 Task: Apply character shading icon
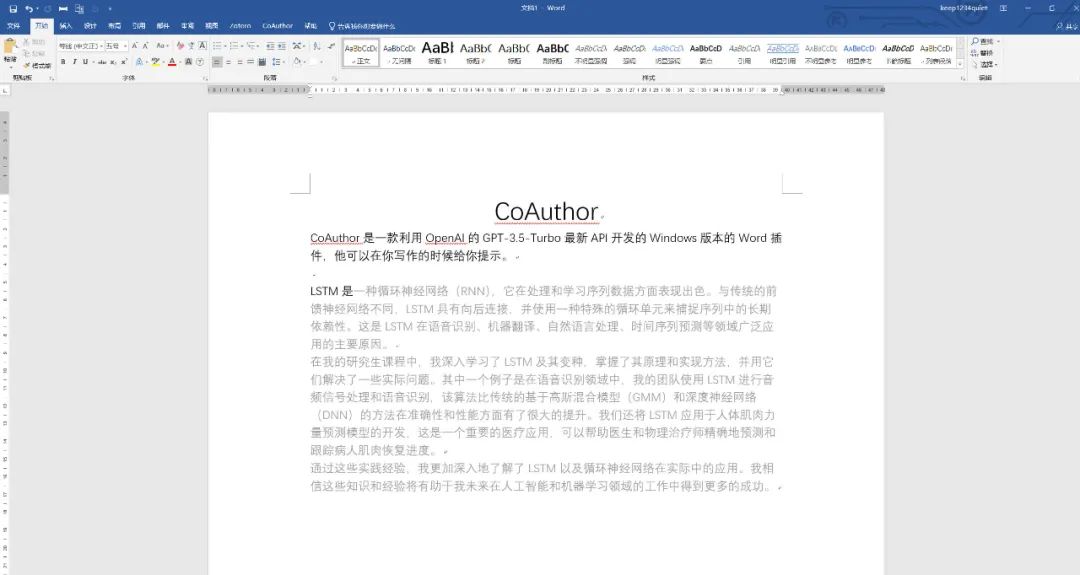(188, 62)
